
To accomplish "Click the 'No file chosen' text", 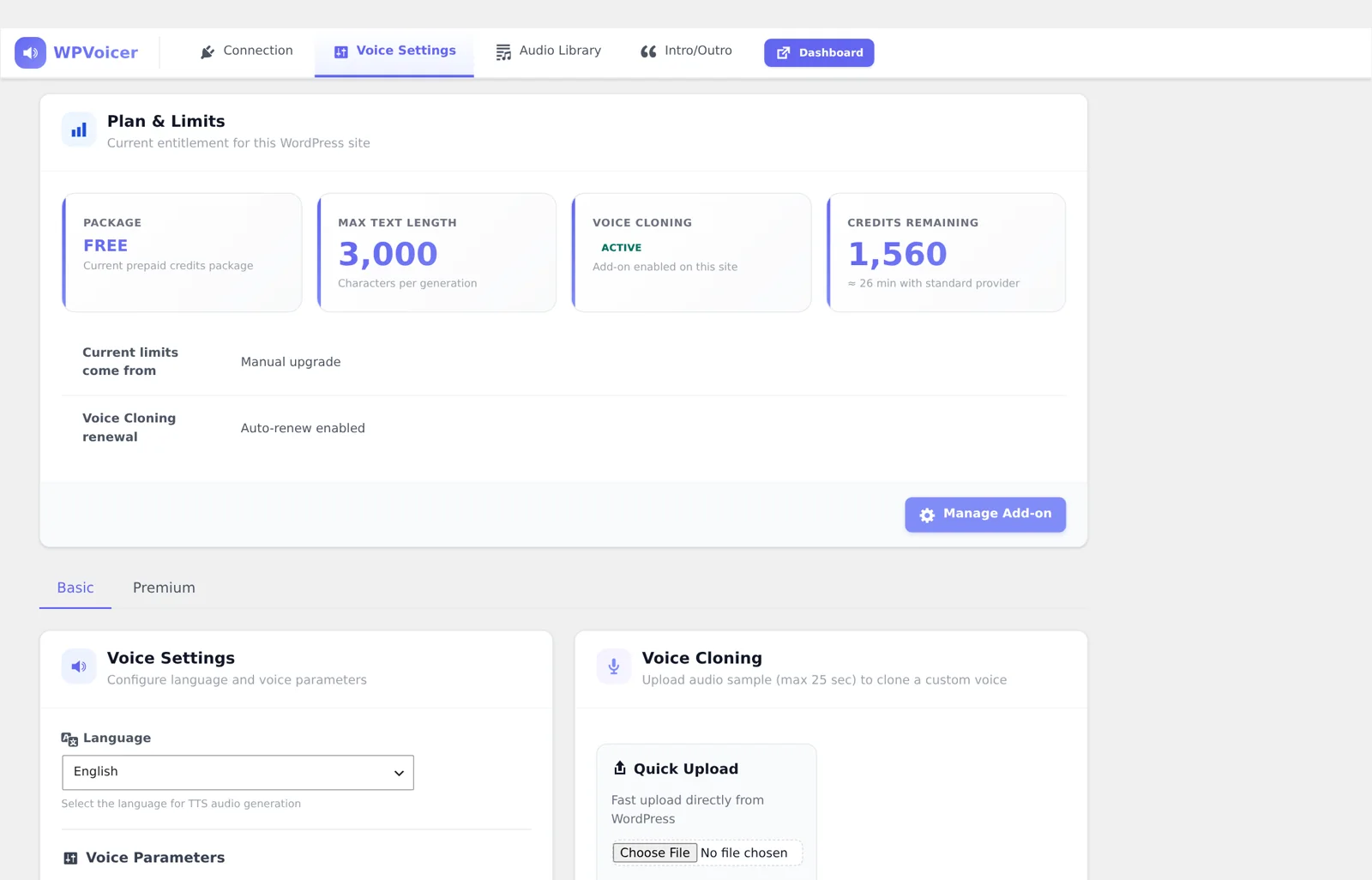I will [743, 853].
